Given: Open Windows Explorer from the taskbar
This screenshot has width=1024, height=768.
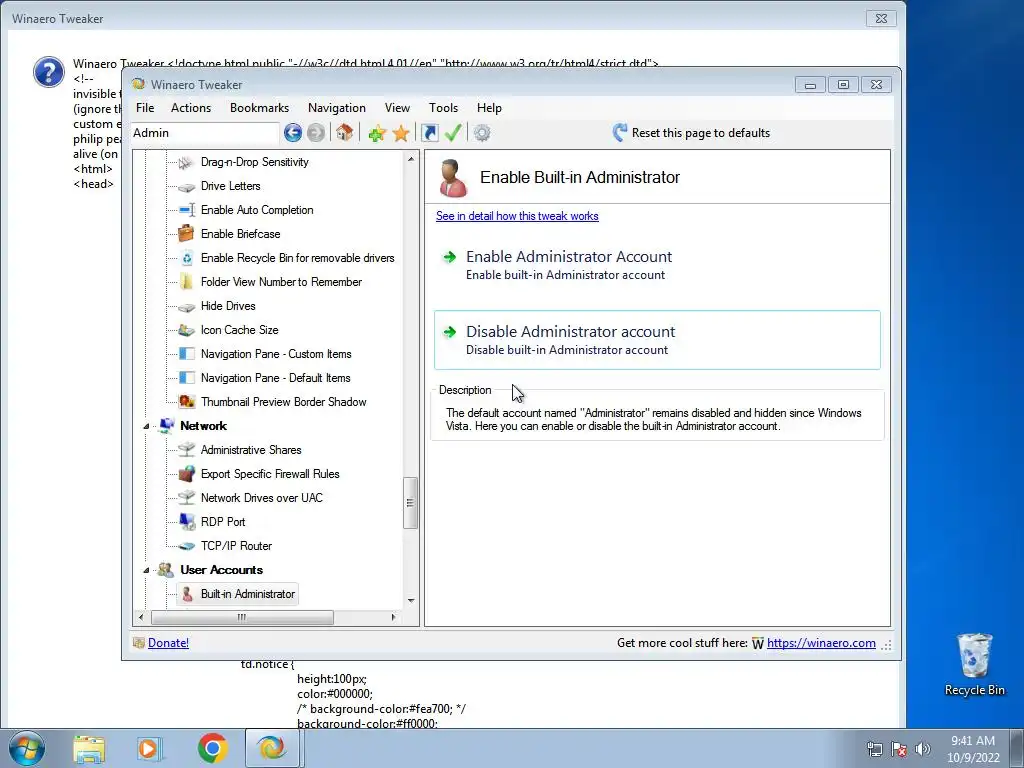Looking at the screenshot, I should [x=89, y=748].
